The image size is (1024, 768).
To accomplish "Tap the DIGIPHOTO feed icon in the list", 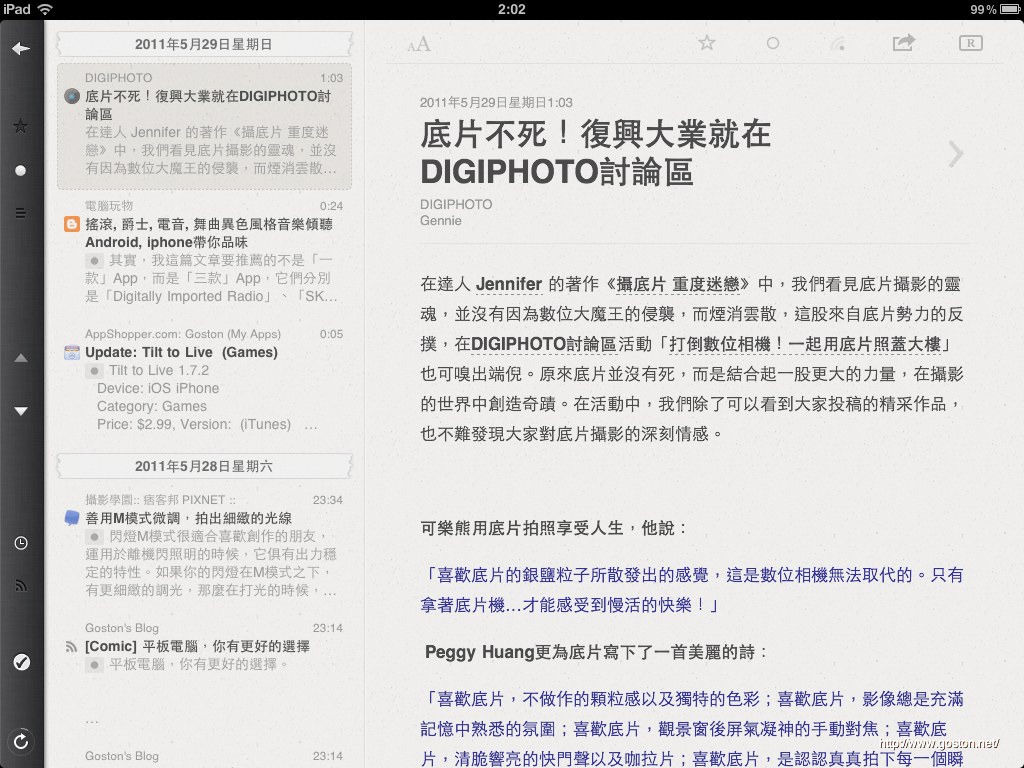I will [x=72, y=97].
